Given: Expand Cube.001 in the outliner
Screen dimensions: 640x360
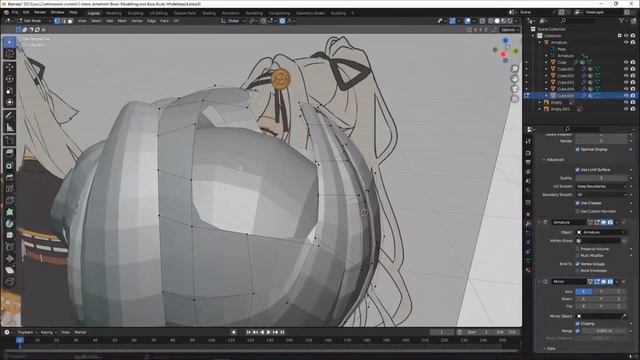Looking at the screenshot, I should click(546, 69).
